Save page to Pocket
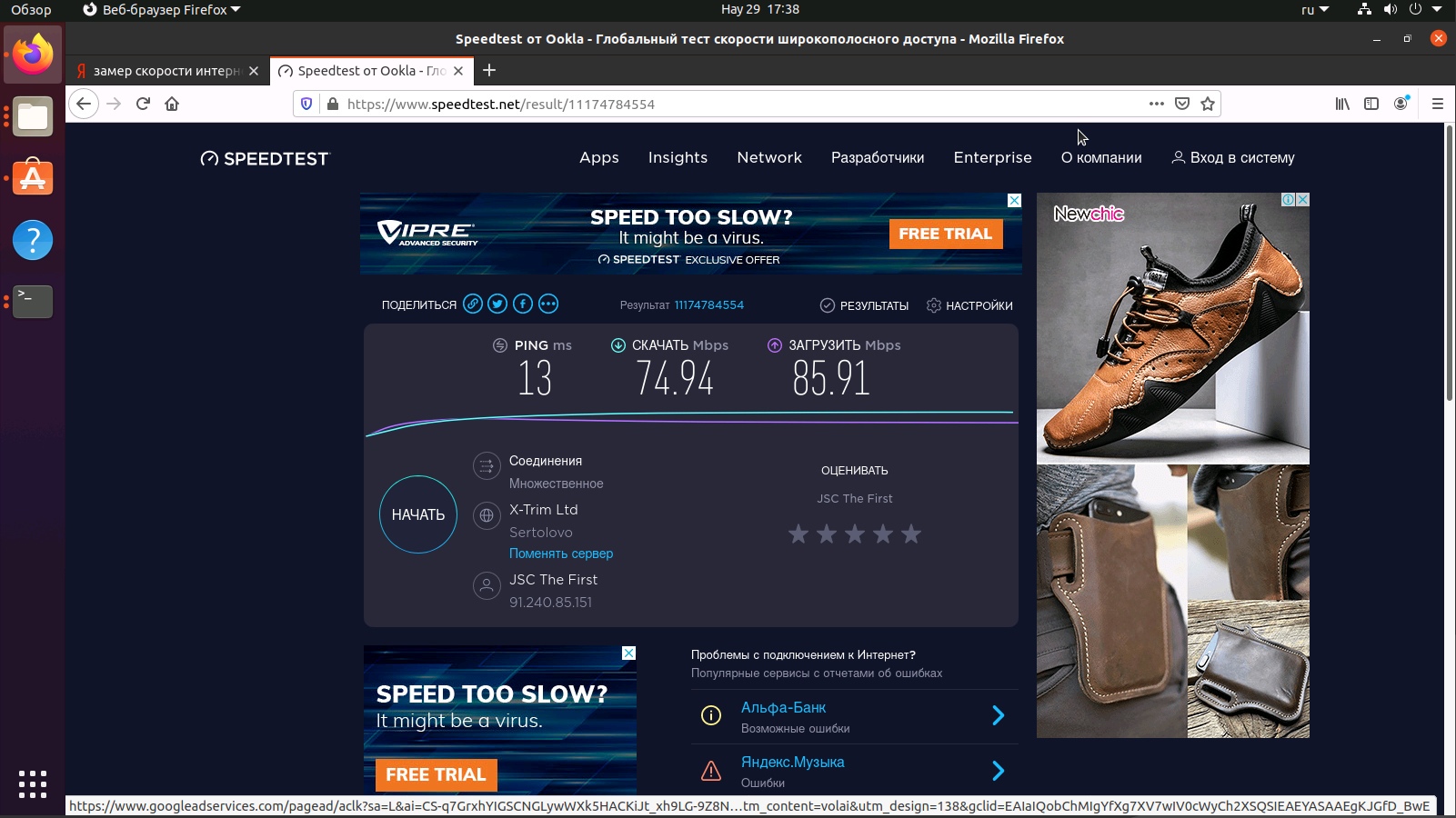1456x818 pixels. [1182, 104]
